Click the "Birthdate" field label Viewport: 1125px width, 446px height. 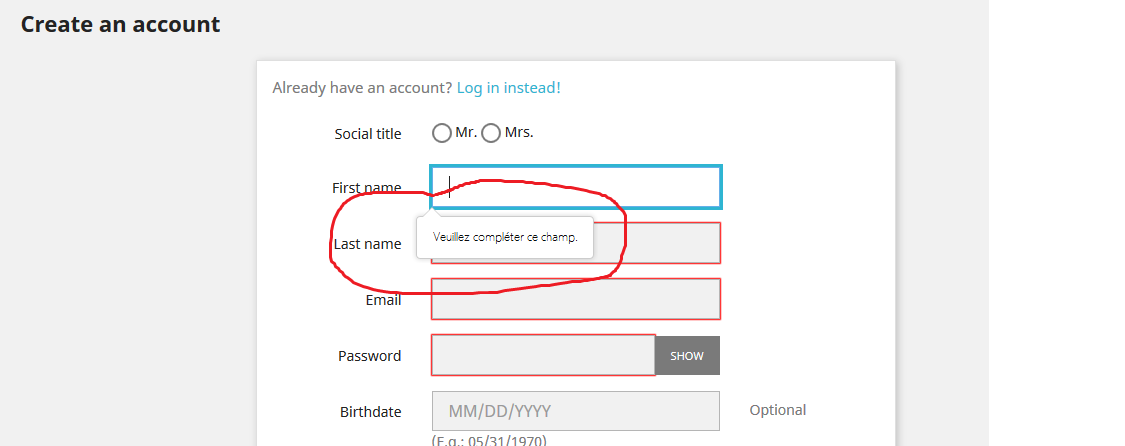click(x=370, y=412)
